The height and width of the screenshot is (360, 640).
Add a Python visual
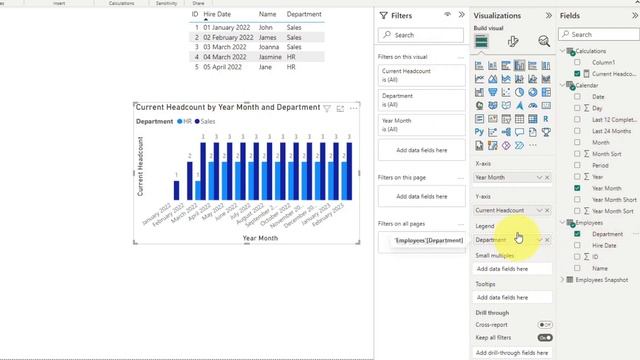click(x=479, y=132)
